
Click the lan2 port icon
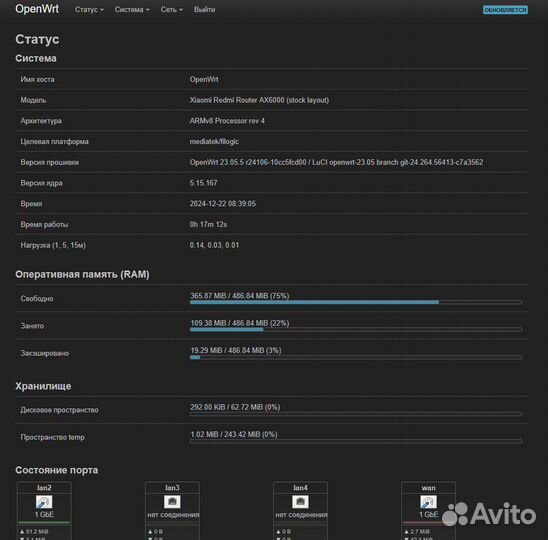[x=44, y=502]
